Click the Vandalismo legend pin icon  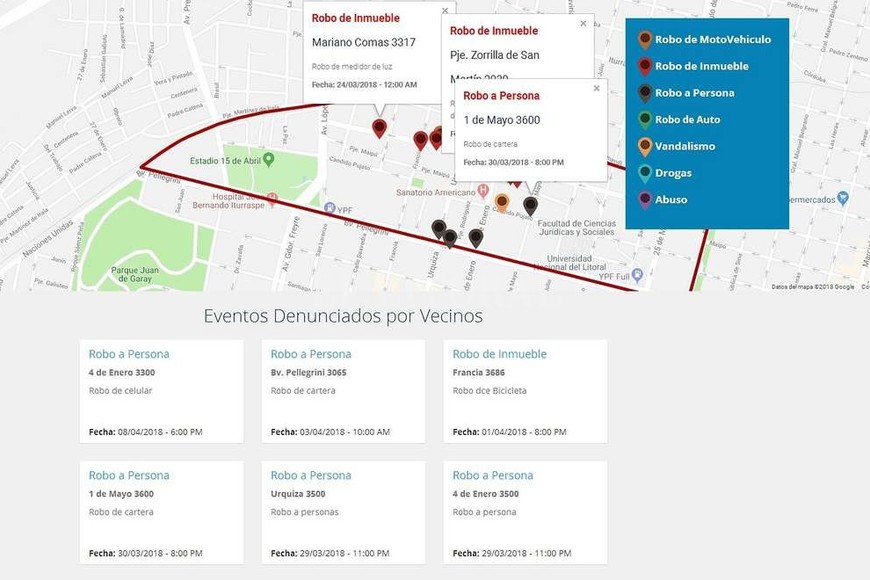tap(645, 147)
